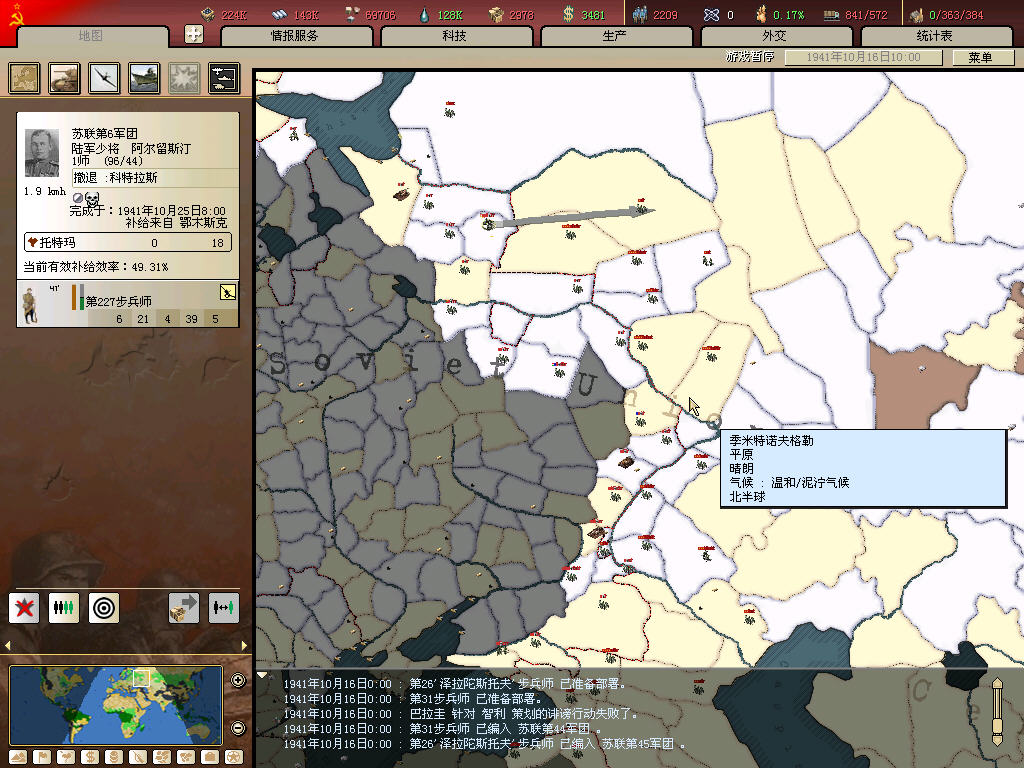
Task: Click the plus button beside 地图 tab
Action: pos(193,34)
